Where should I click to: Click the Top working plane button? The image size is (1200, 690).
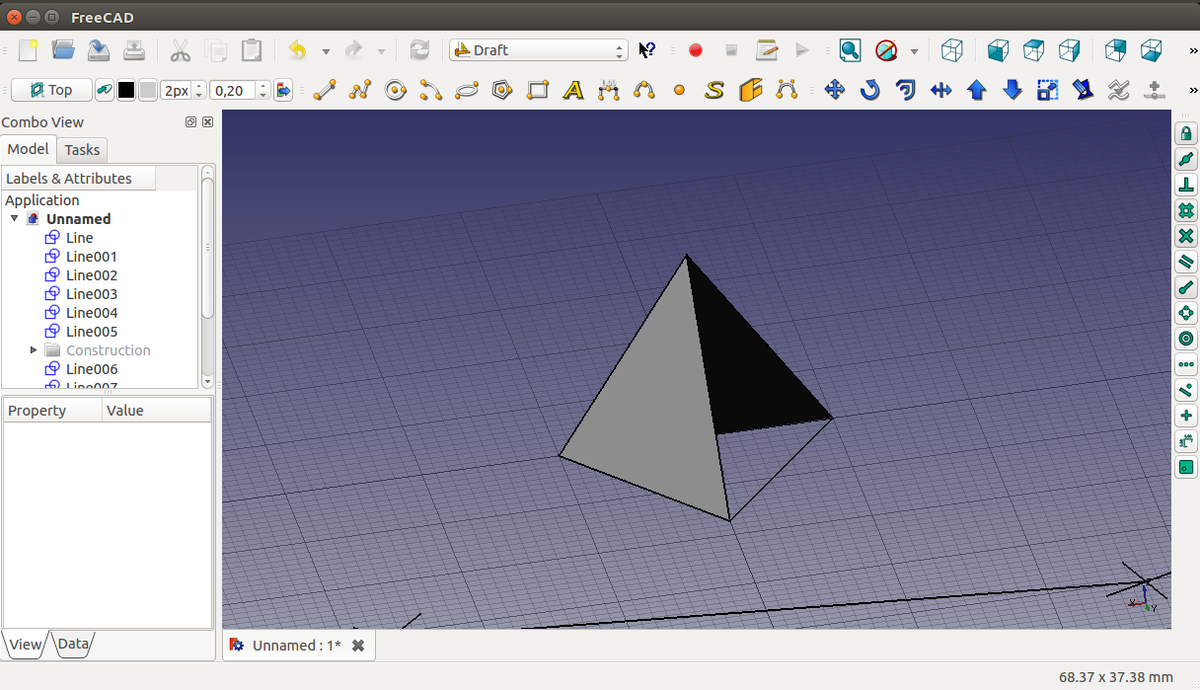[51, 90]
